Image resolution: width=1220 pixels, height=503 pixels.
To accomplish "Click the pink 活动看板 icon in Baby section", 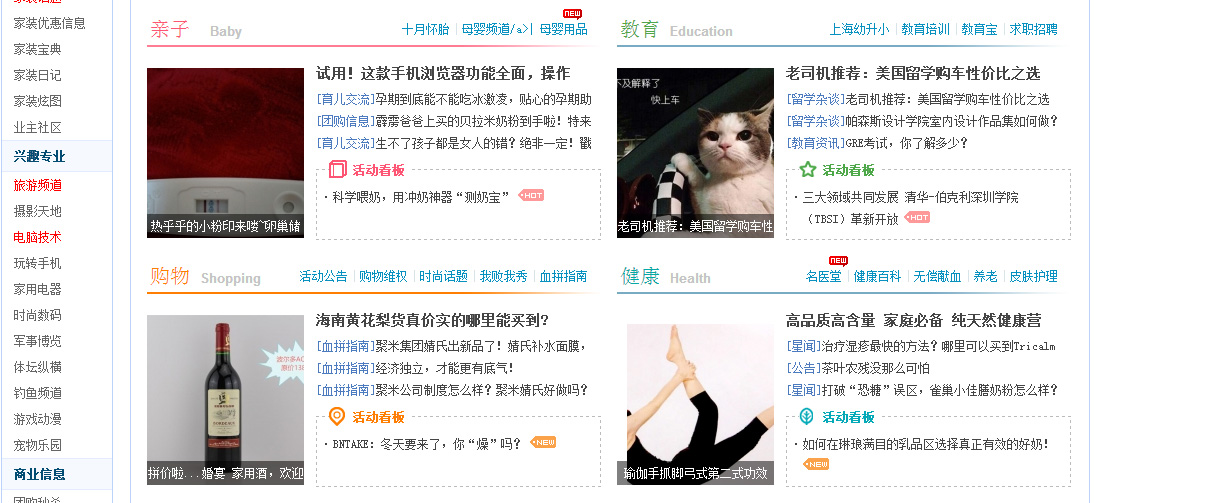I will coord(338,170).
